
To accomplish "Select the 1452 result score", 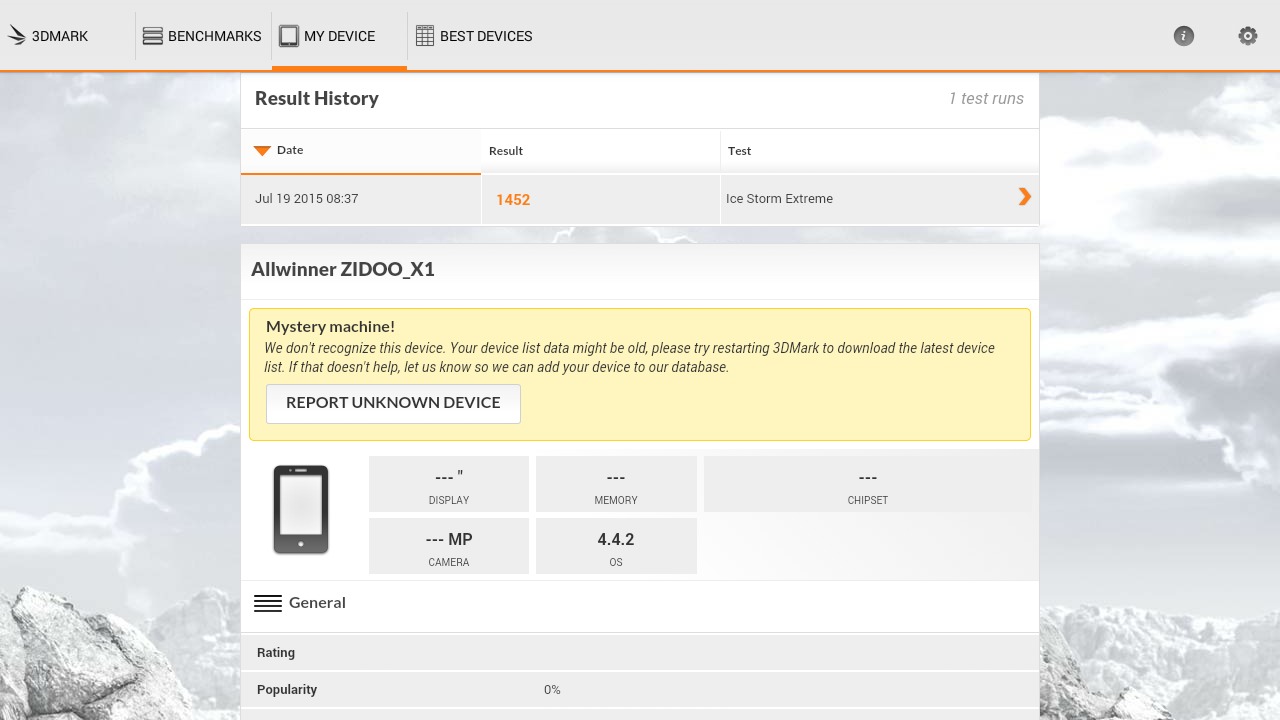I will click(513, 200).
